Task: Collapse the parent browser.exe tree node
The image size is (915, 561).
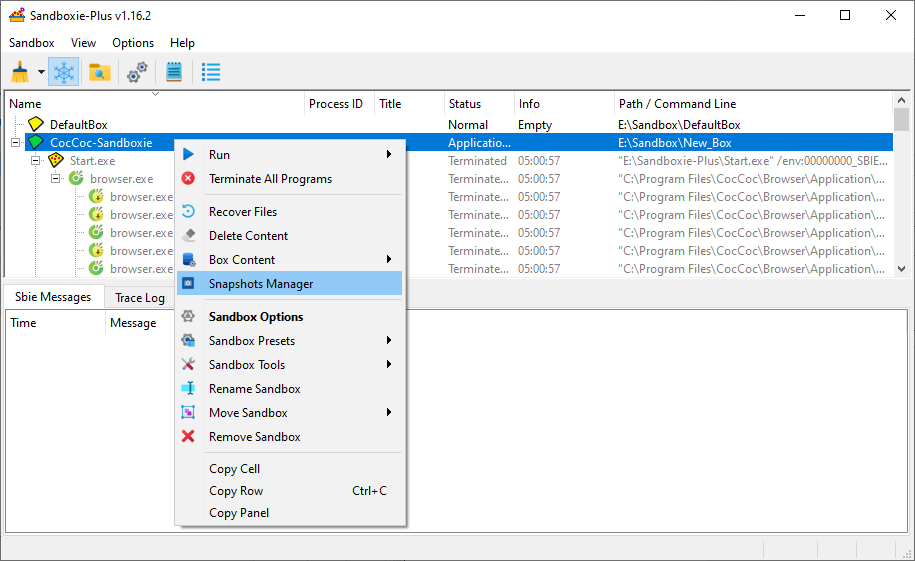Action: point(55,178)
